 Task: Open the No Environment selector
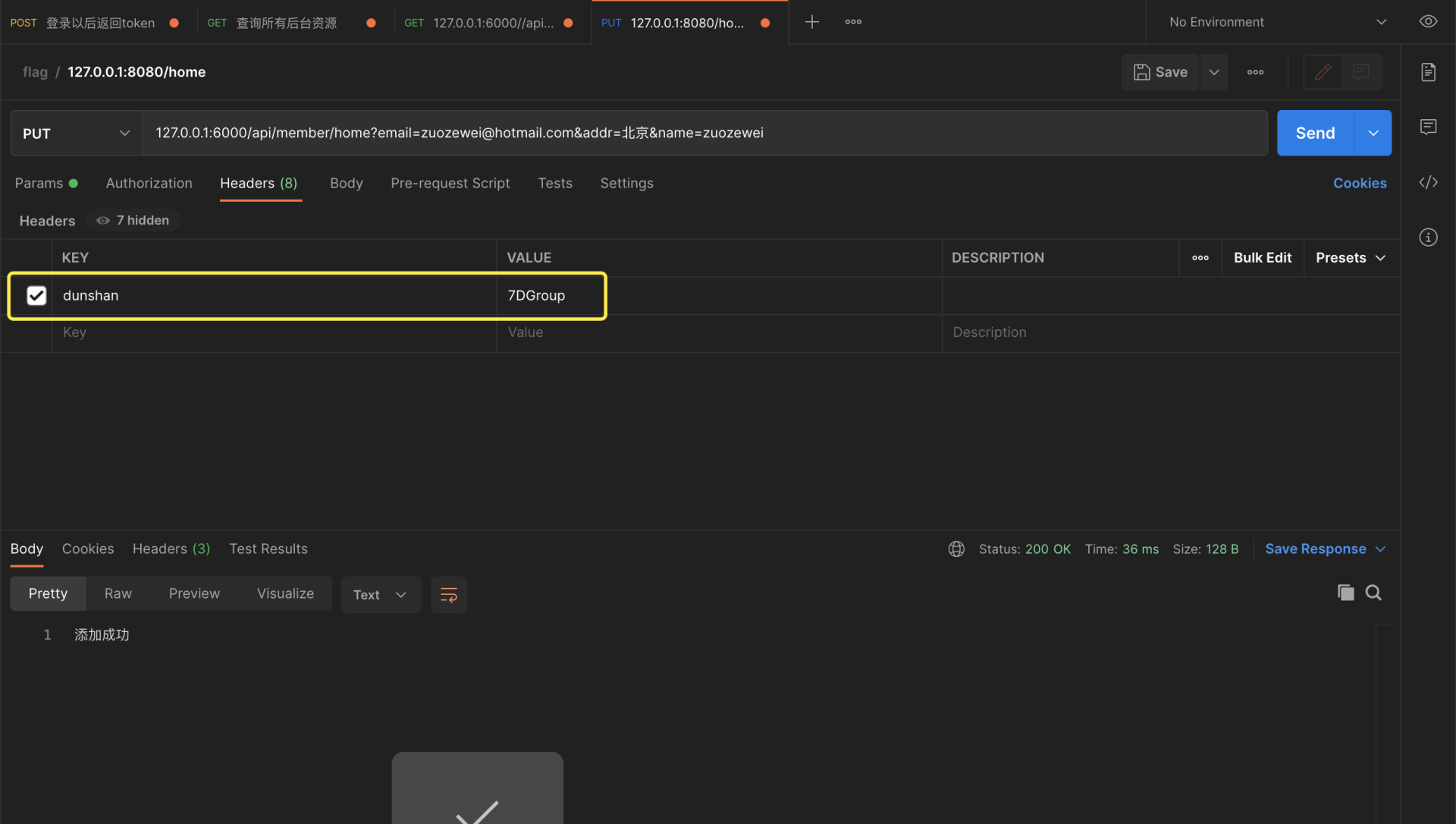[1279, 22]
